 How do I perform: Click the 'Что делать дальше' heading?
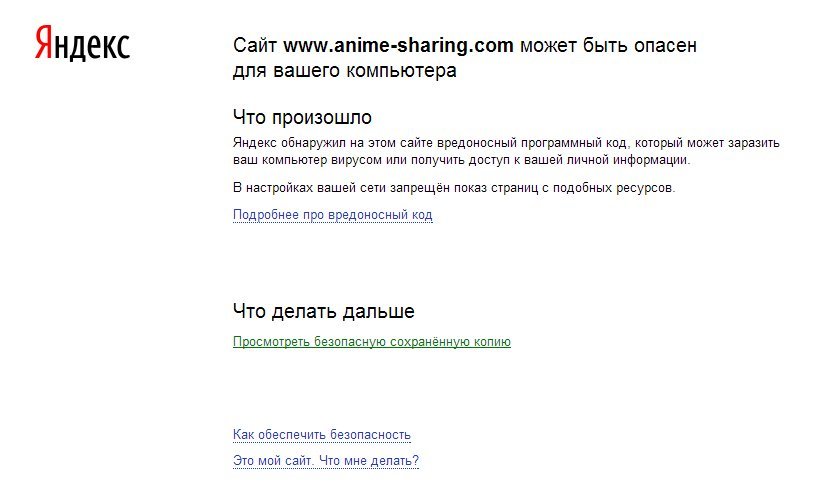(323, 311)
